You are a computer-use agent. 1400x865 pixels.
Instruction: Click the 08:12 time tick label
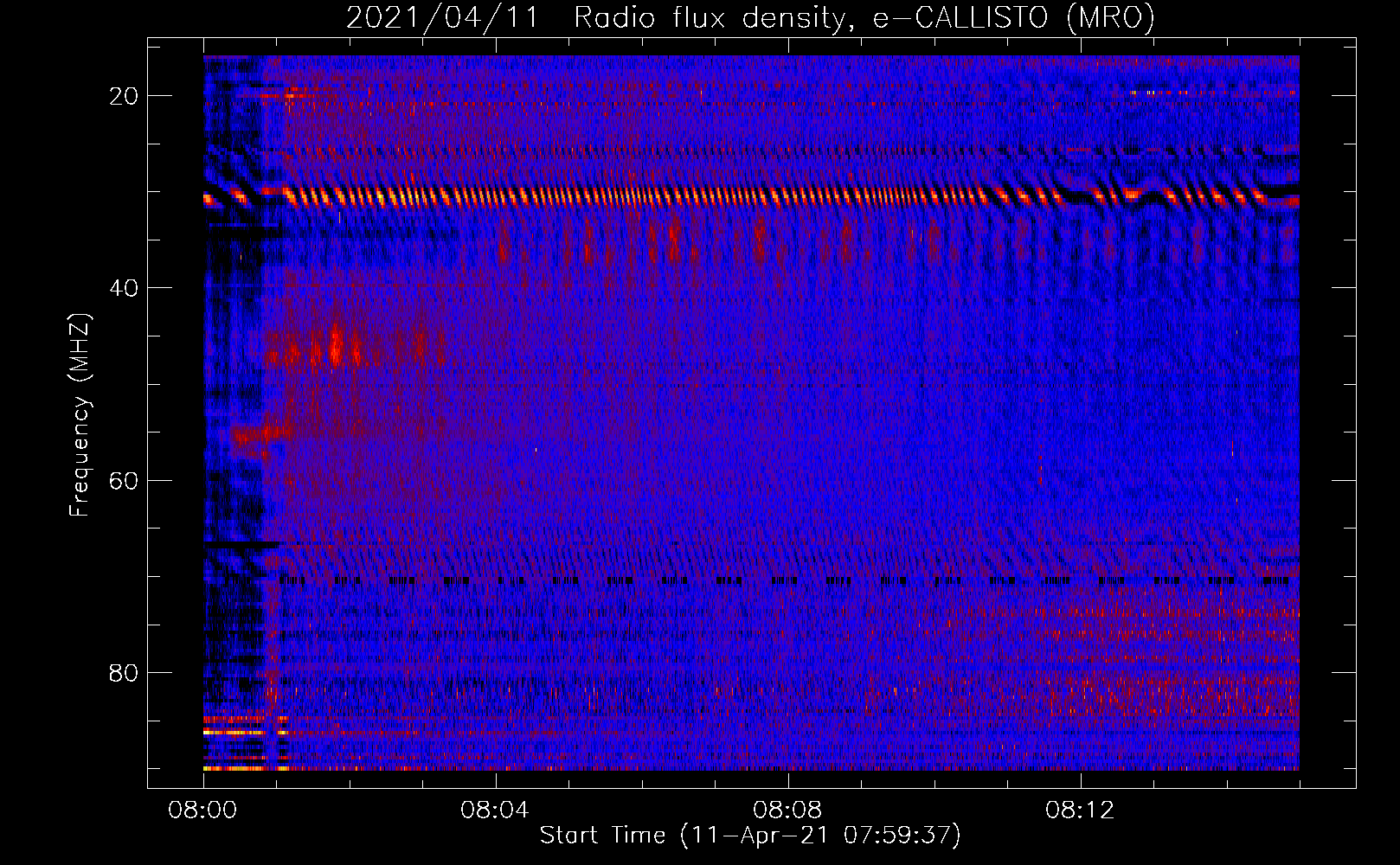(x=1080, y=811)
